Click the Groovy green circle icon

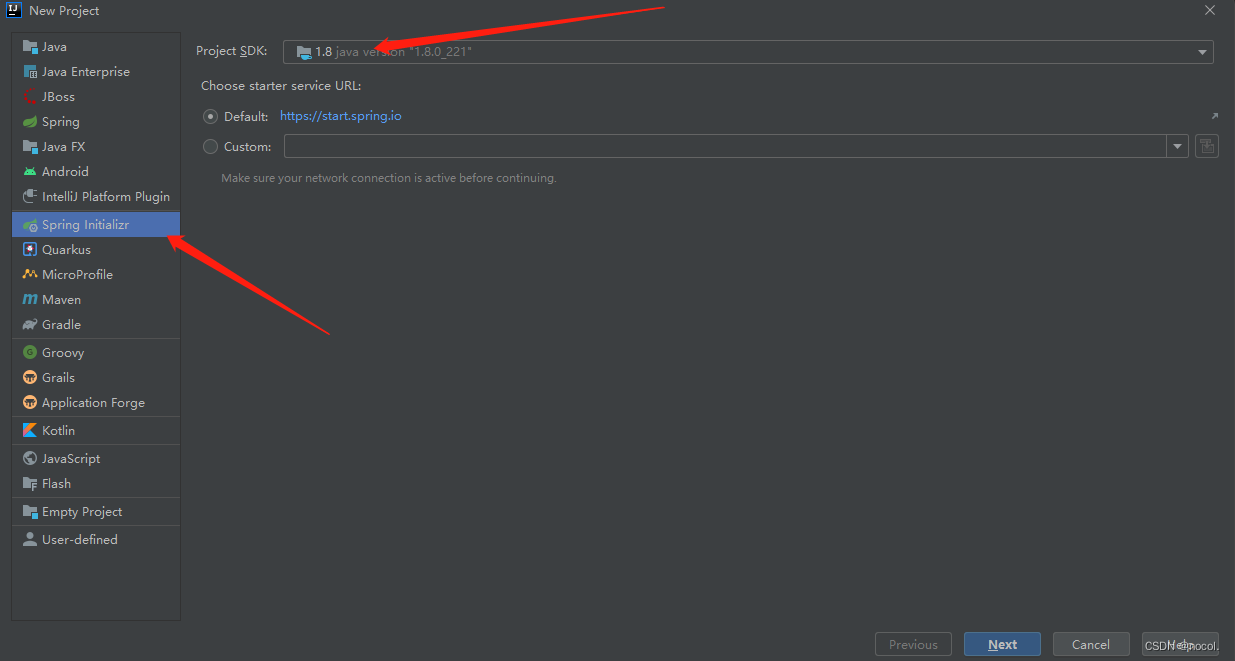(30, 353)
